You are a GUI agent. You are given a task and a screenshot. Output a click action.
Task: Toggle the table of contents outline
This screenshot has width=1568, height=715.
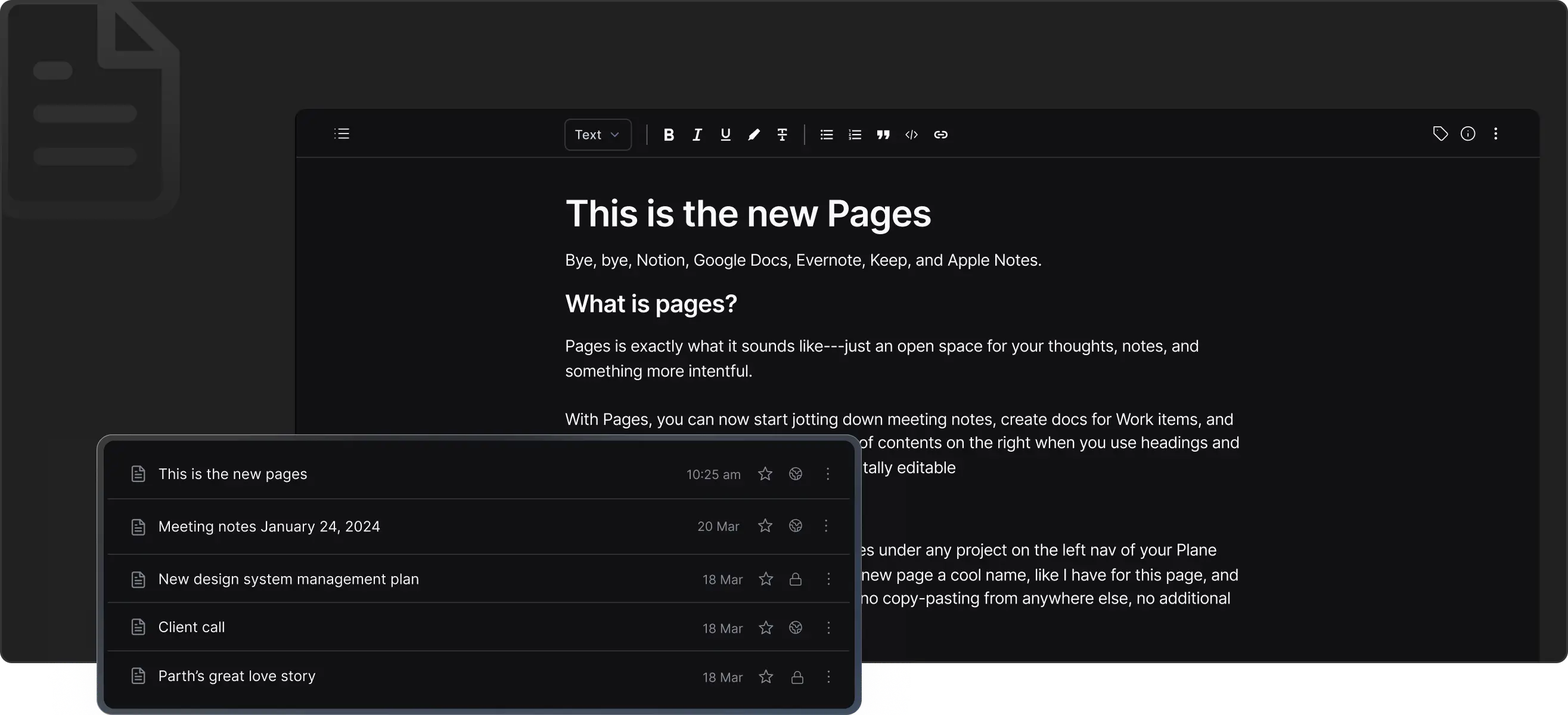click(x=341, y=133)
